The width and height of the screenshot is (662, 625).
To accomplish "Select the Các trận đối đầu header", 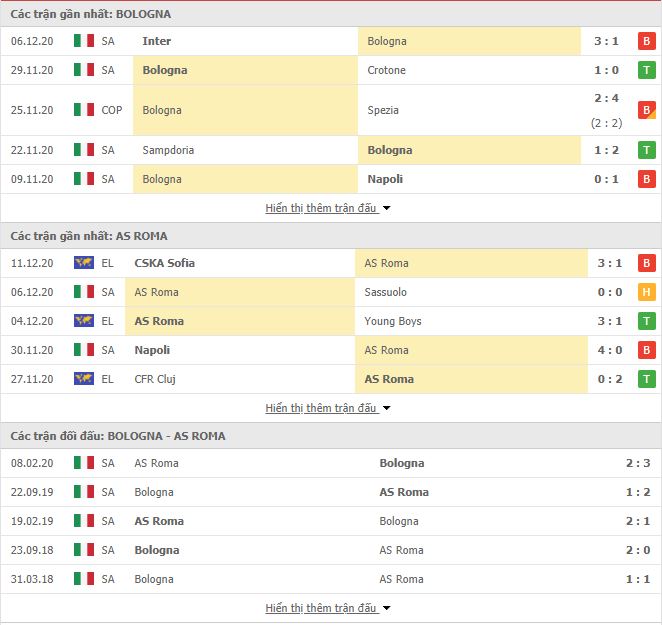I will [118, 436].
